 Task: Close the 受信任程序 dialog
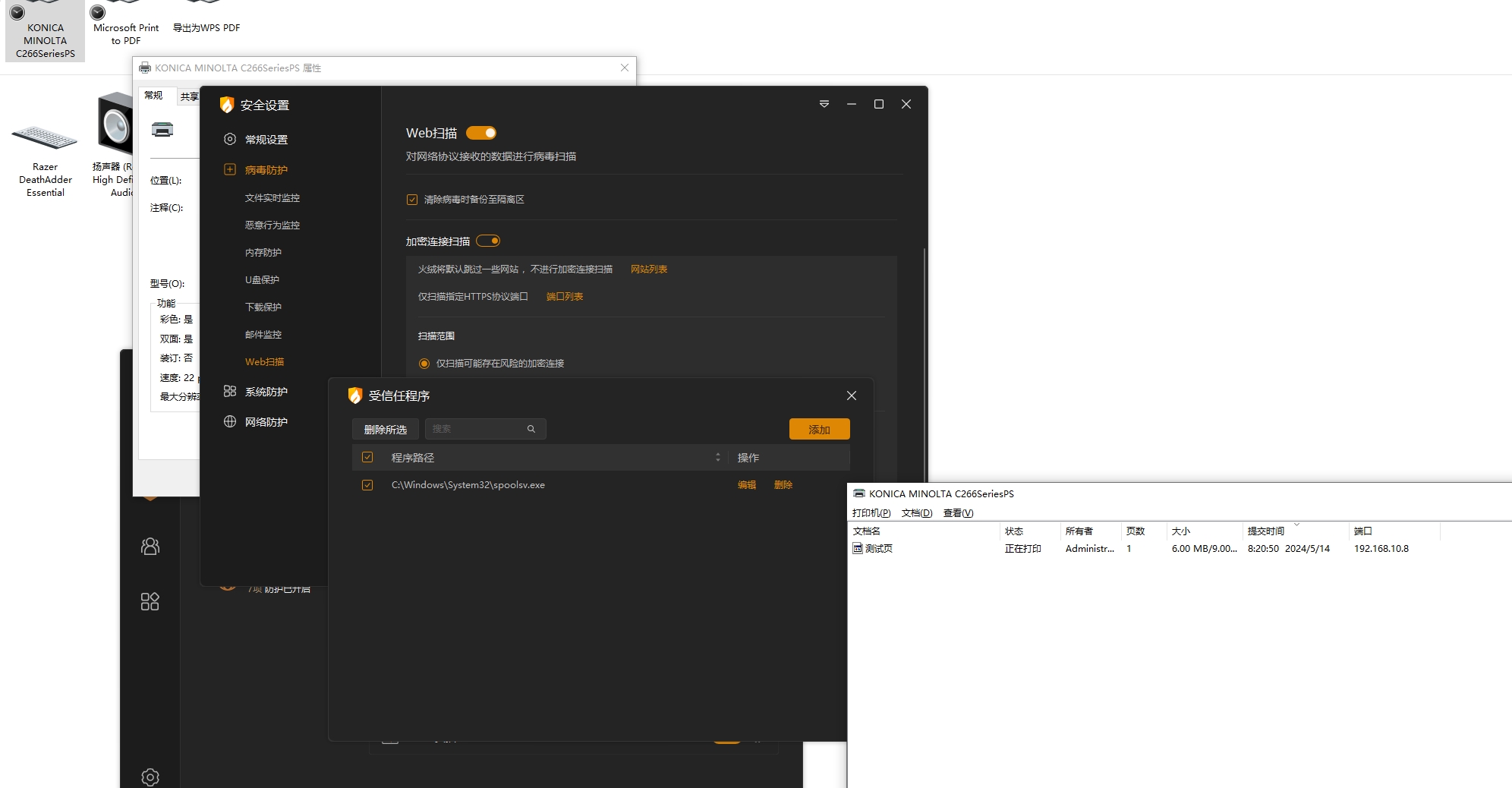pyautogui.click(x=852, y=396)
